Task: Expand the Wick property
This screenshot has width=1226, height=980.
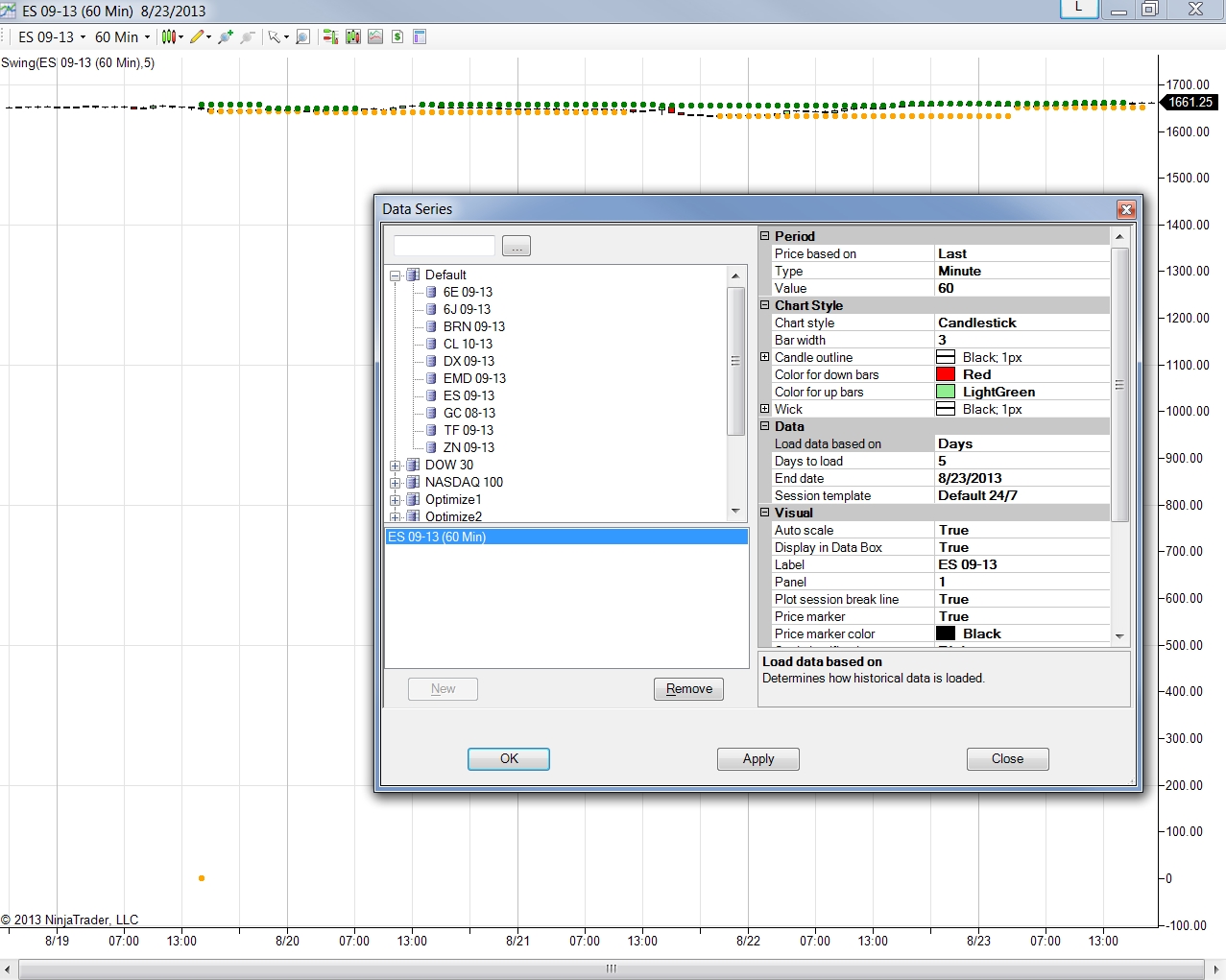Action: 765,409
